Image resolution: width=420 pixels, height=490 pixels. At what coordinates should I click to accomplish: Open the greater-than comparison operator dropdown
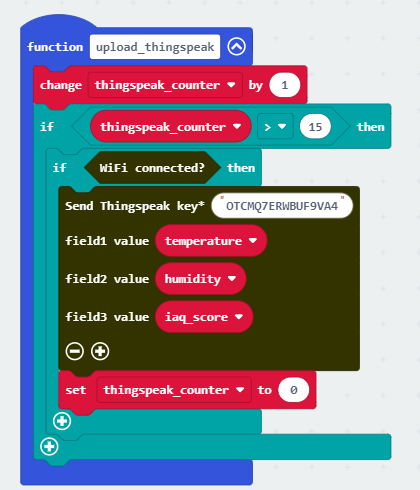pyautogui.click(x=275, y=127)
